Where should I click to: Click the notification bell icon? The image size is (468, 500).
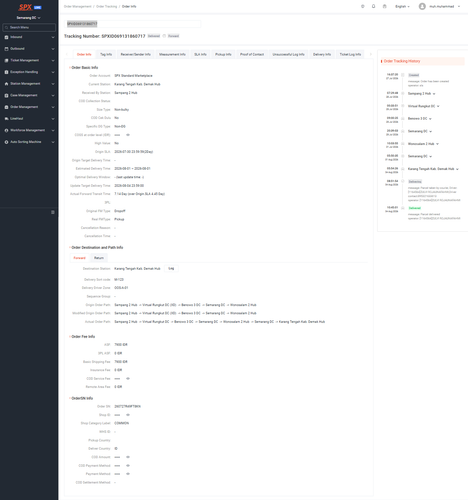coord(373,6)
